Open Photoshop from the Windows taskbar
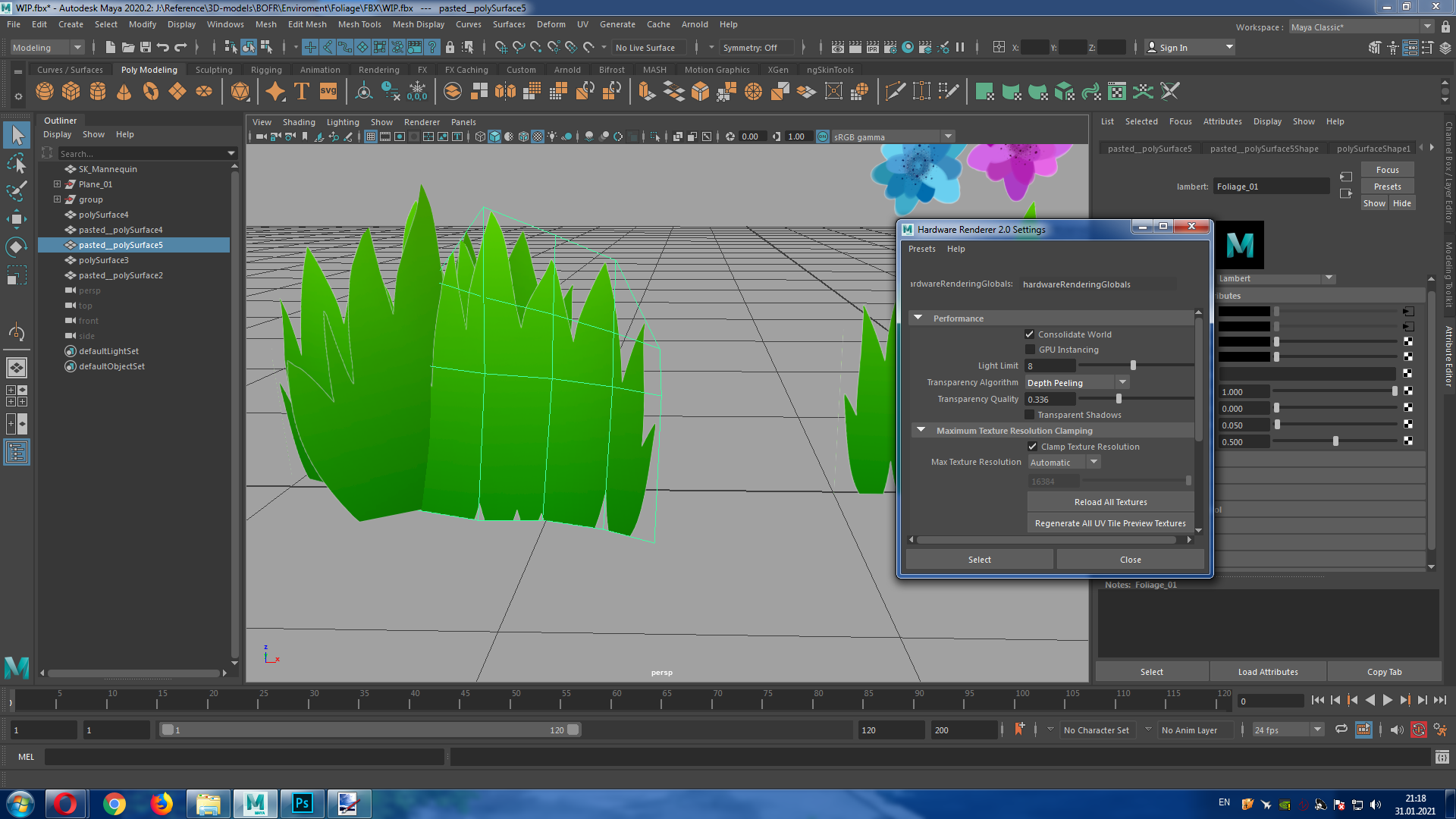 click(x=302, y=803)
